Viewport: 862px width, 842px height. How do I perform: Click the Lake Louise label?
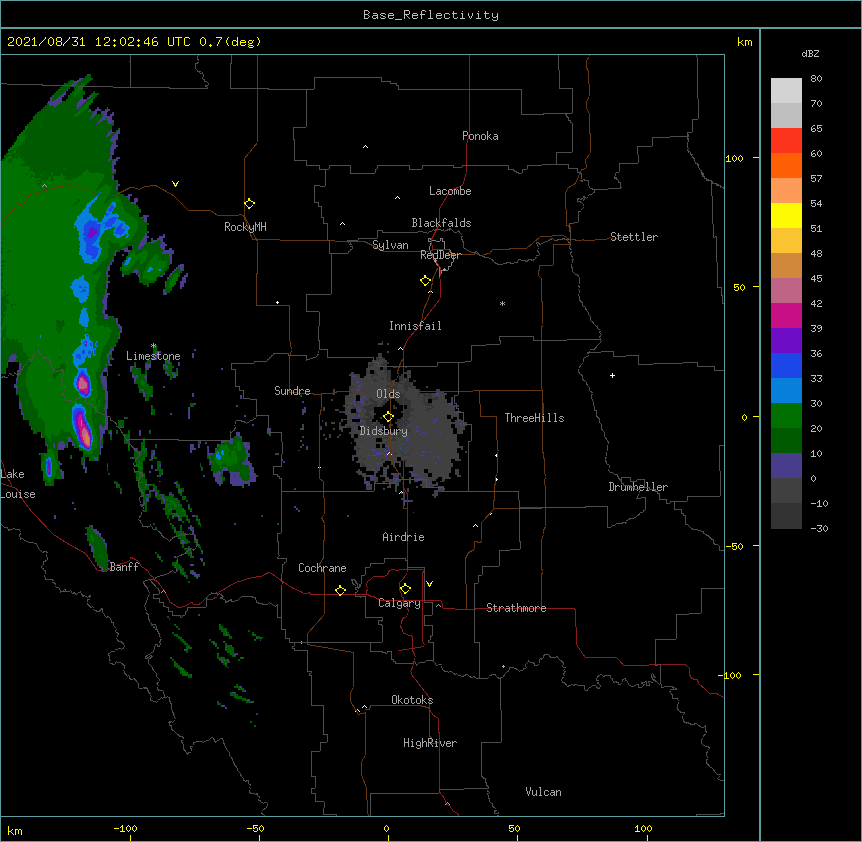(x=17, y=484)
